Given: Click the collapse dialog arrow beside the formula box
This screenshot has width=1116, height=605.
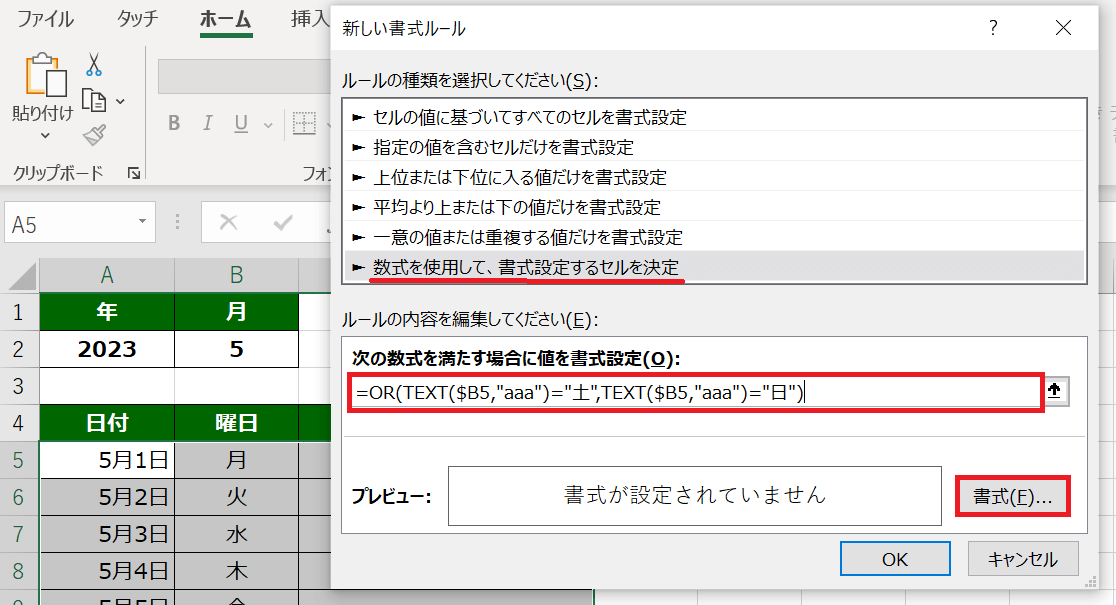Looking at the screenshot, I should pyautogui.click(x=1055, y=392).
